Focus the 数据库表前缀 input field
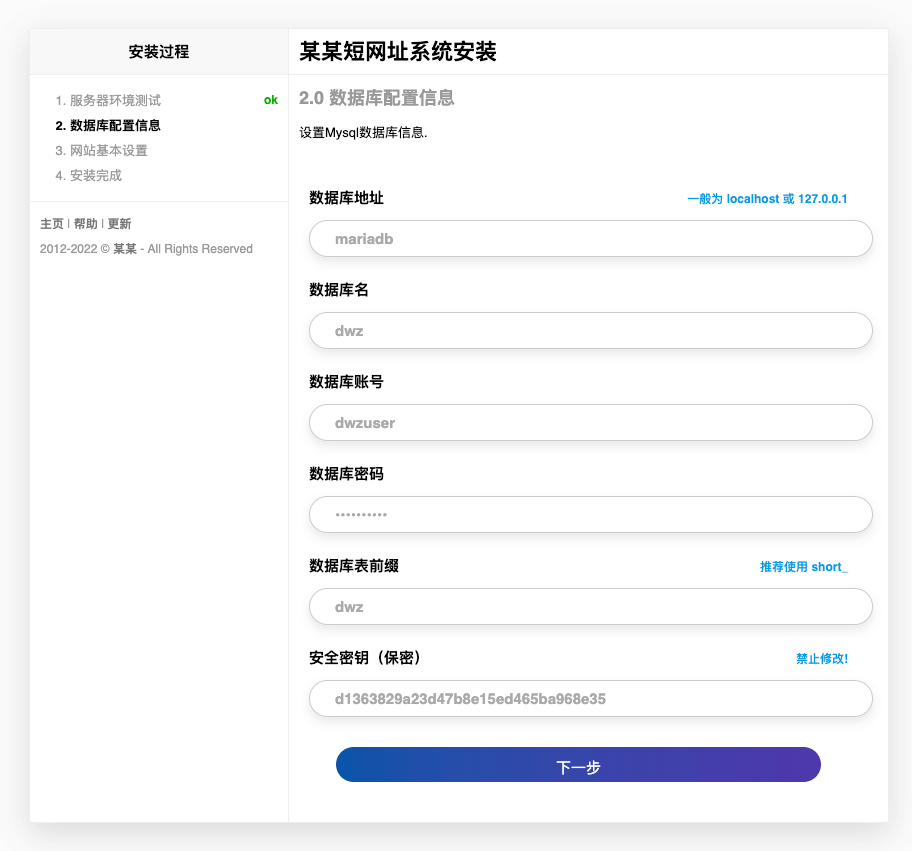 (590, 607)
